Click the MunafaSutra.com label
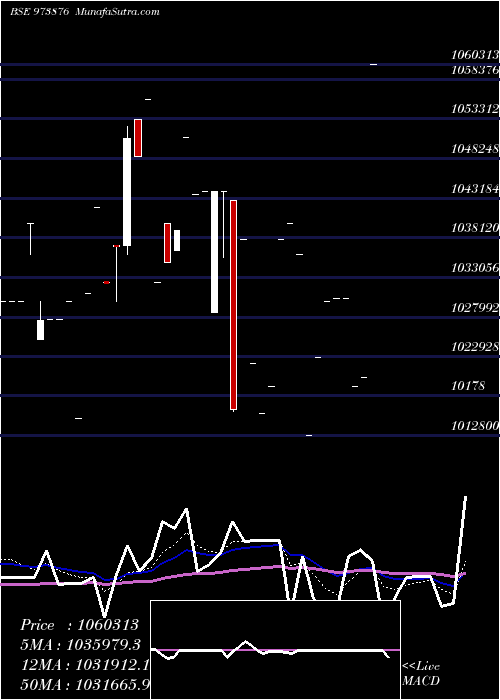Screen dimensions: 500x700 (x=118, y=12)
